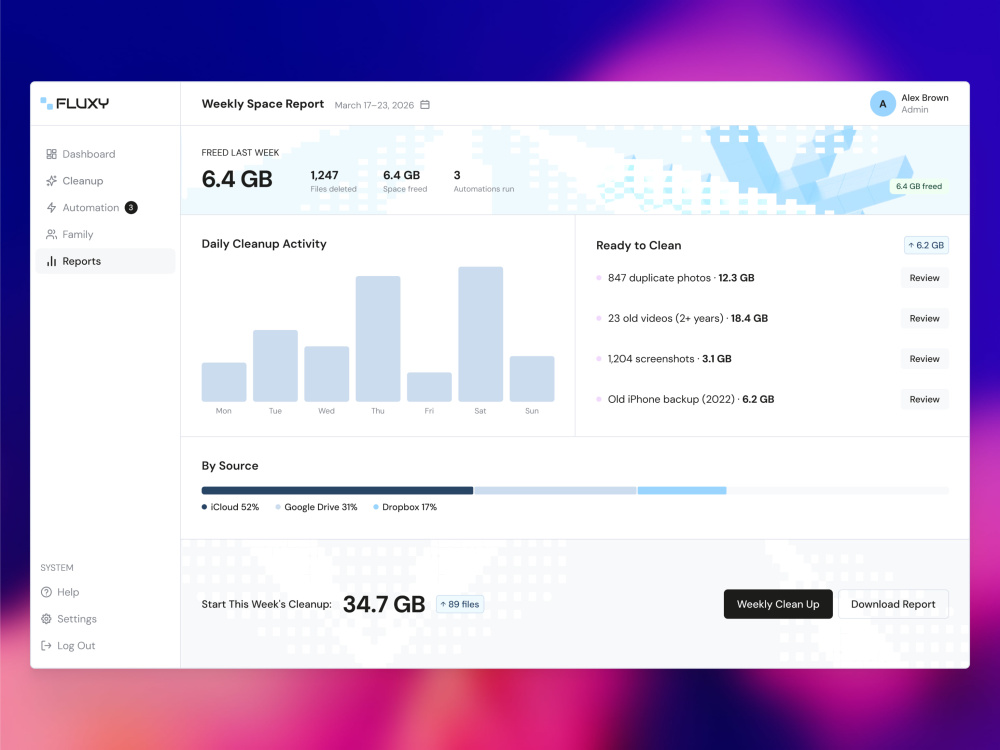Click the Saturday bar in the chart
Image resolution: width=1000 pixels, height=750 pixels.
(x=481, y=334)
